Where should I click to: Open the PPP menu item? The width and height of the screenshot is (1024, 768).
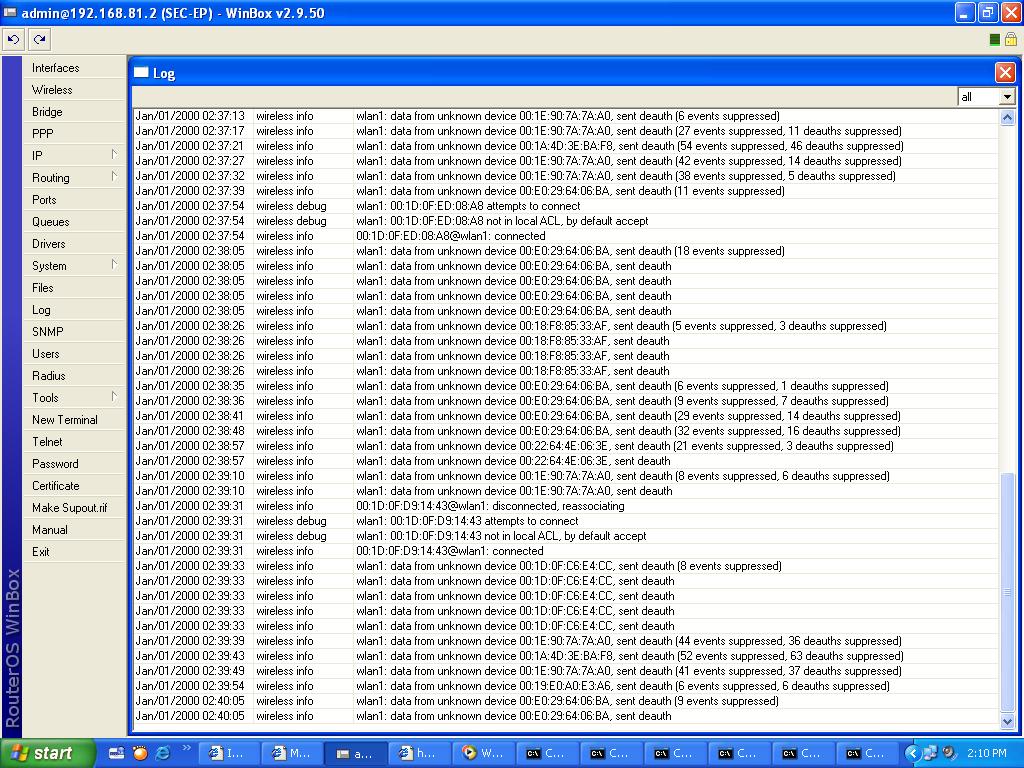(74, 134)
